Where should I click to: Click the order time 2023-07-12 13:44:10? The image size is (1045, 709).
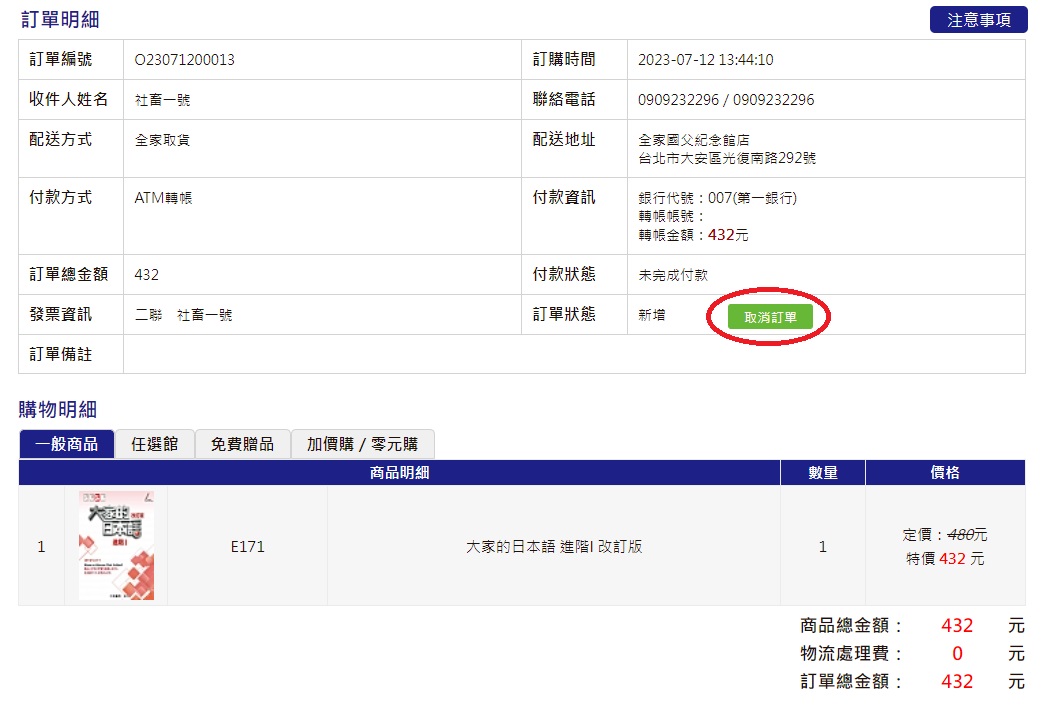705,60
